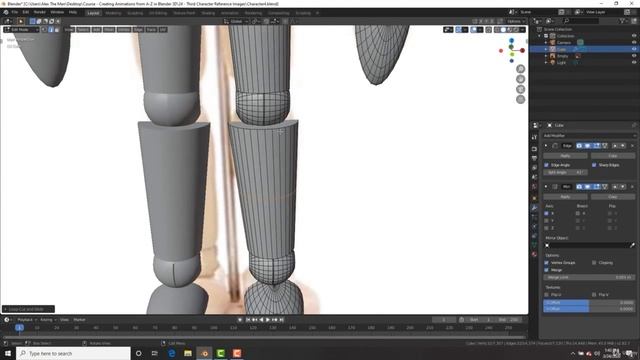
Task: Switch perspective/orthographic via gizmo button
Action: click(520, 99)
